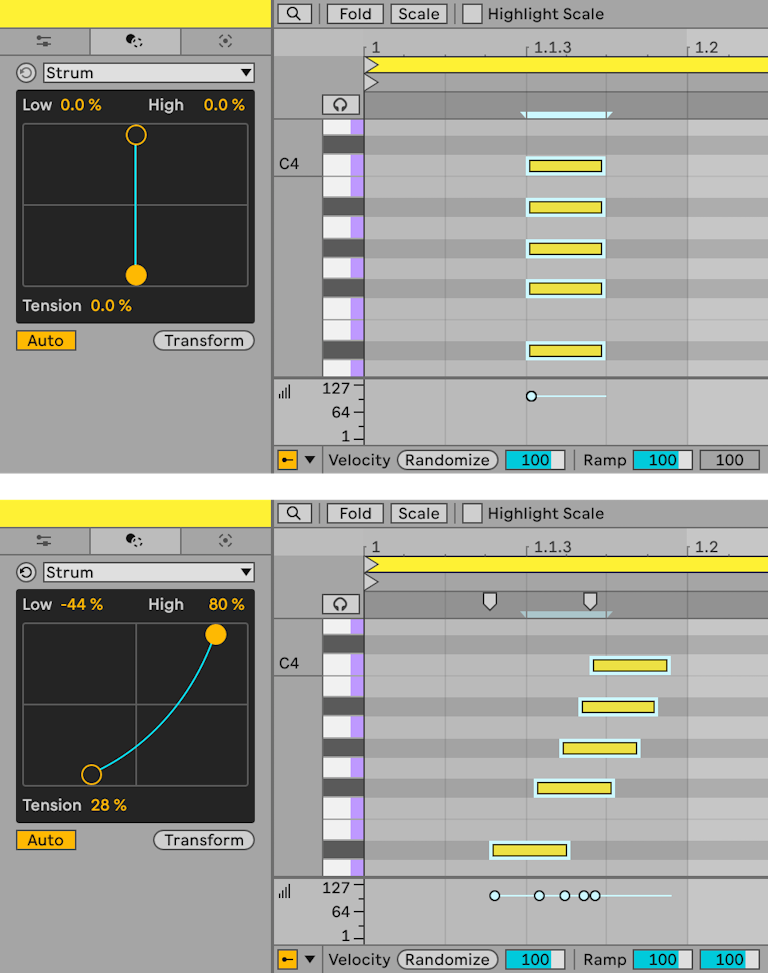Image resolution: width=768 pixels, height=973 pixels.
Task: Click the levels icon beside top velocity scale
Action: tap(285, 392)
